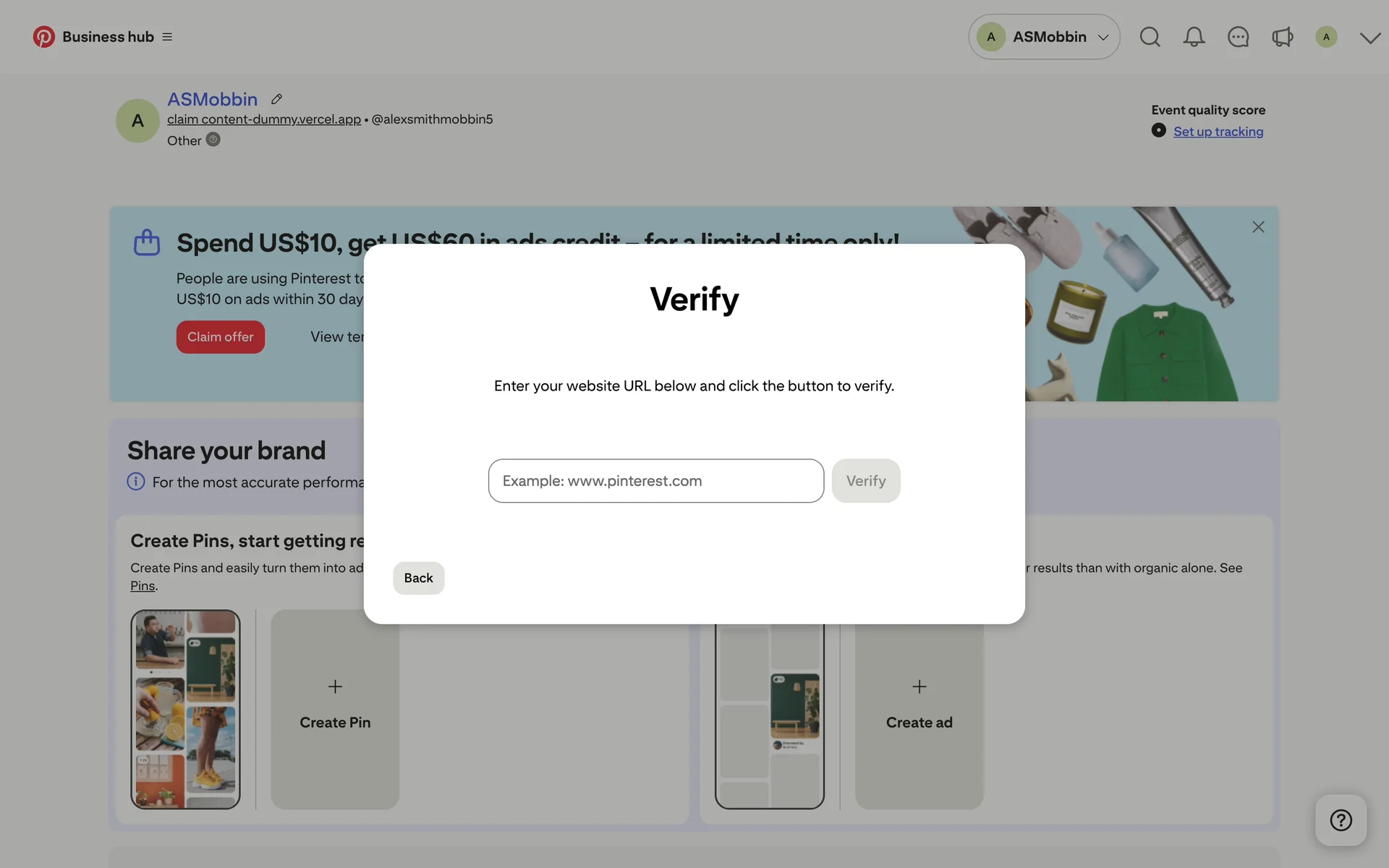Click the pencil edit icon beside ASMobbin

276,99
